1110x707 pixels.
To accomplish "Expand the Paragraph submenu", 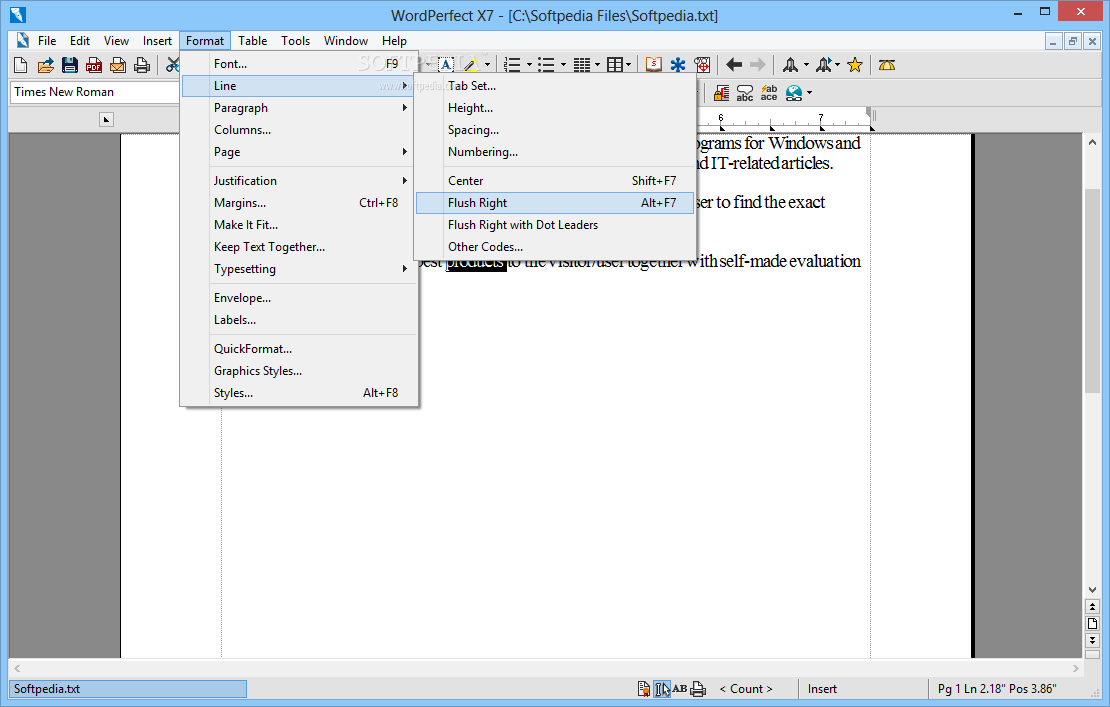I will (x=299, y=108).
